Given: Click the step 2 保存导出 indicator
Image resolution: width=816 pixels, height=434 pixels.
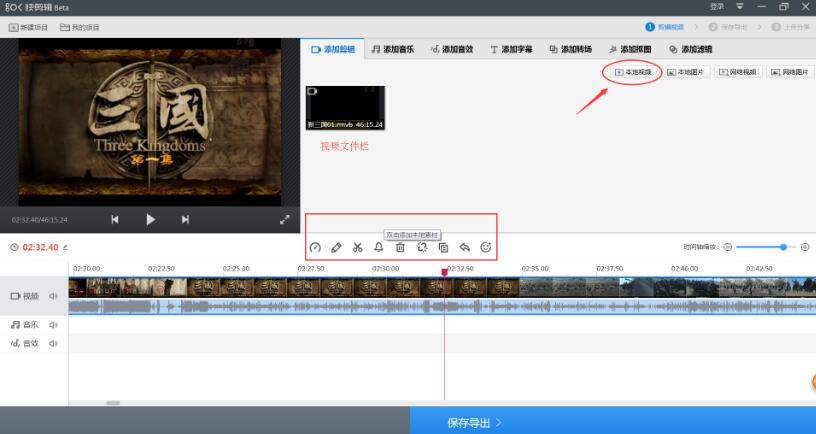Looking at the screenshot, I should pyautogui.click(x=728, y=27).
